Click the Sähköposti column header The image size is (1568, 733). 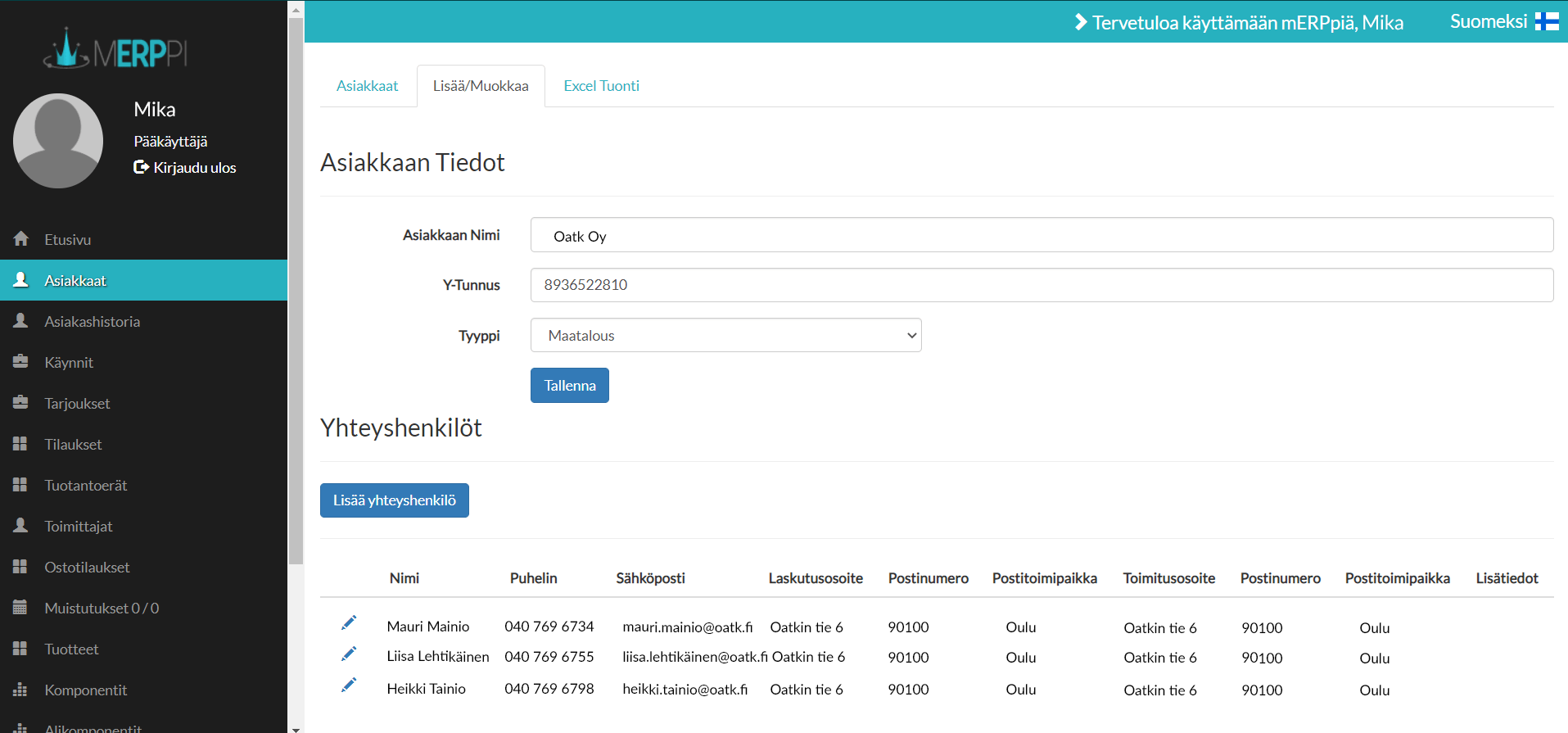651,578
